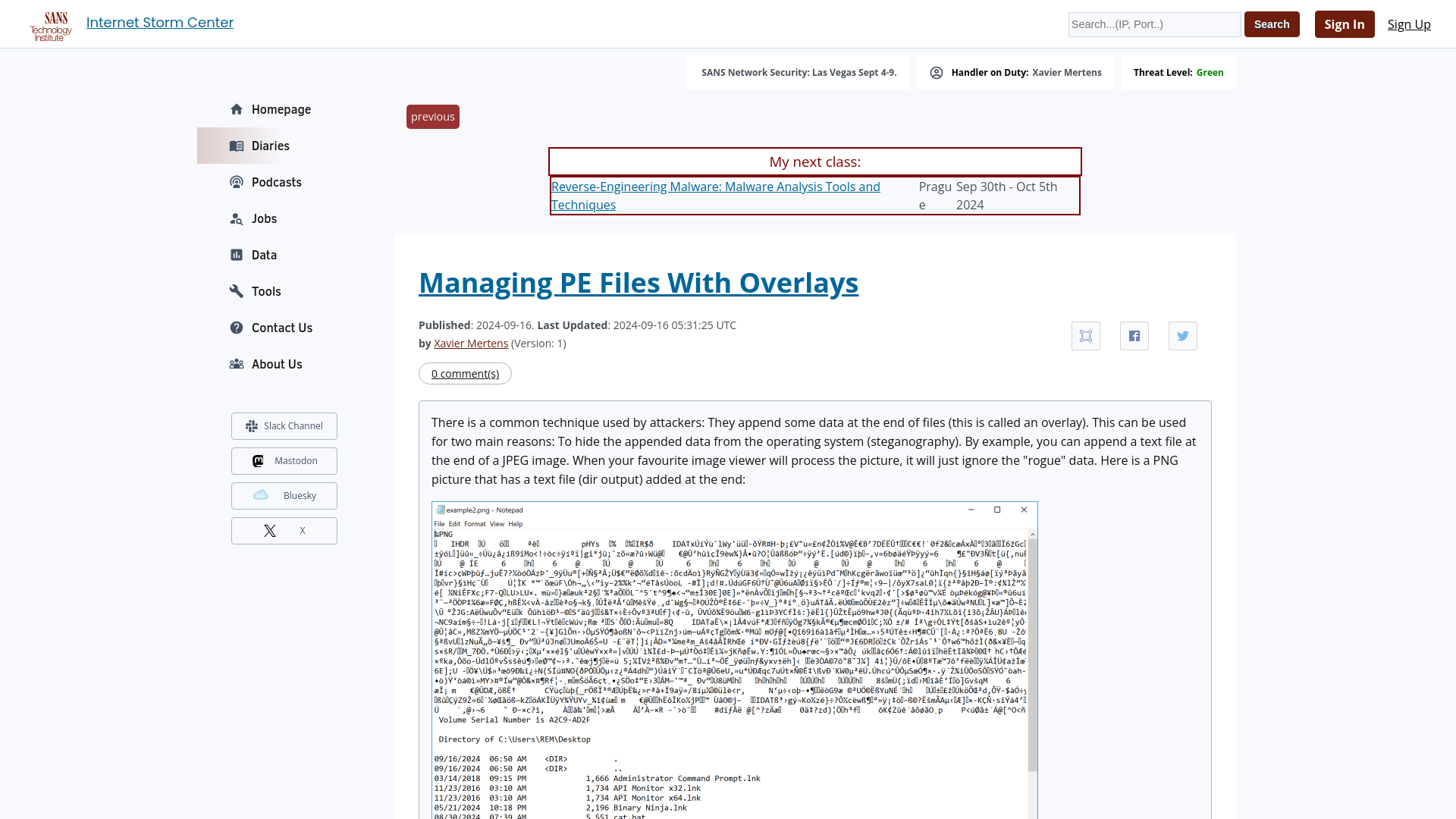Click the Tools wrench icon
The width and height of the screenshot is (1456, 819).
(237, 291)
